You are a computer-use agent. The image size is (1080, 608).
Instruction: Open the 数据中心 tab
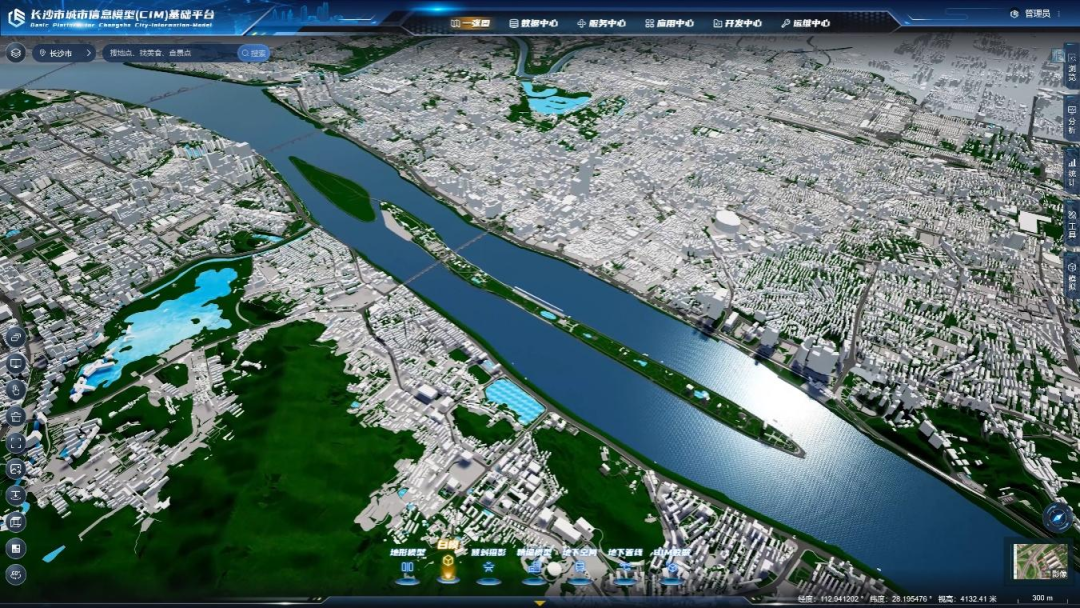(x=533, y=22)
